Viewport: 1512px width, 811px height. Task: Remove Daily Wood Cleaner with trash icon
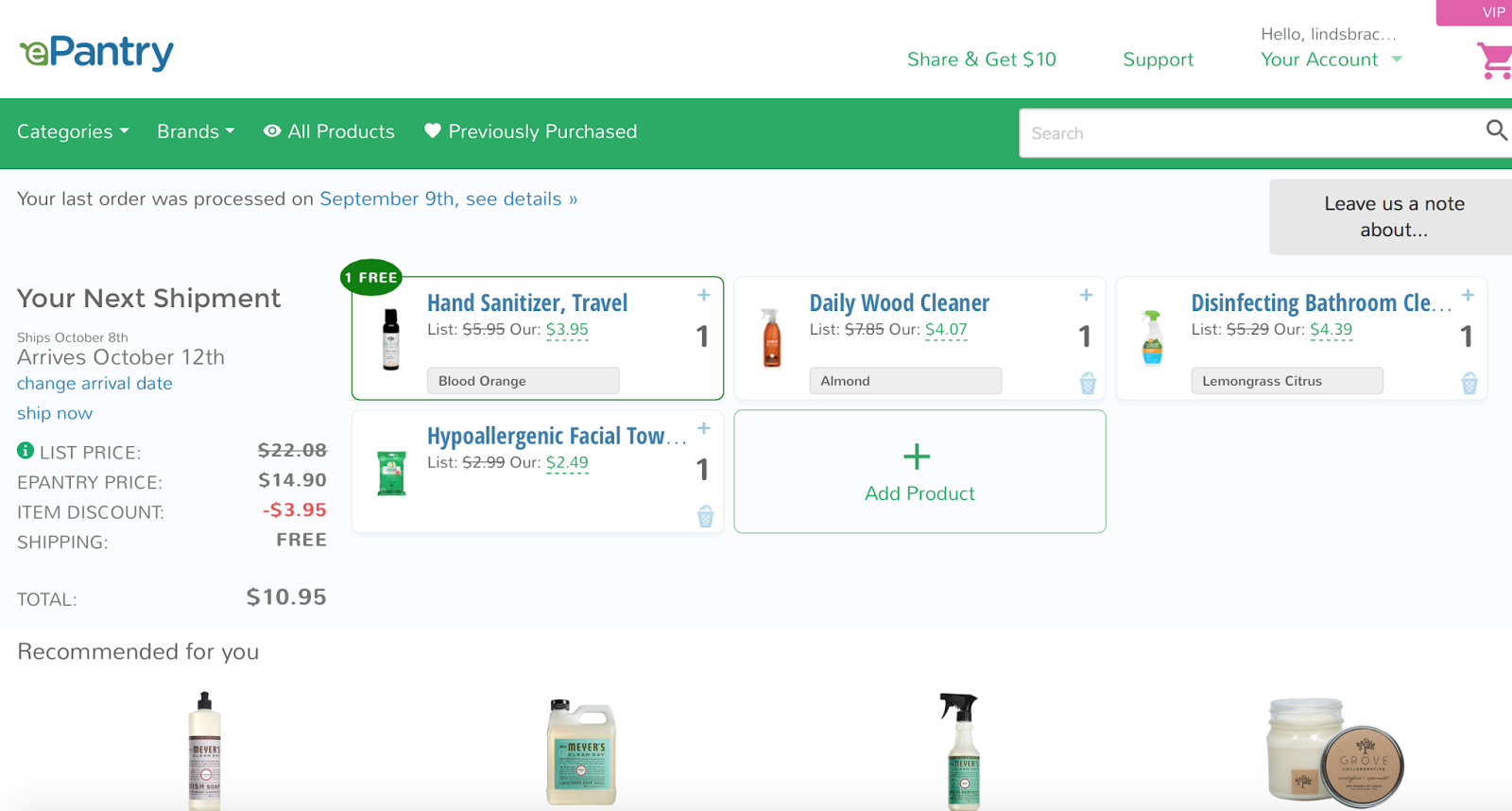1088,383
